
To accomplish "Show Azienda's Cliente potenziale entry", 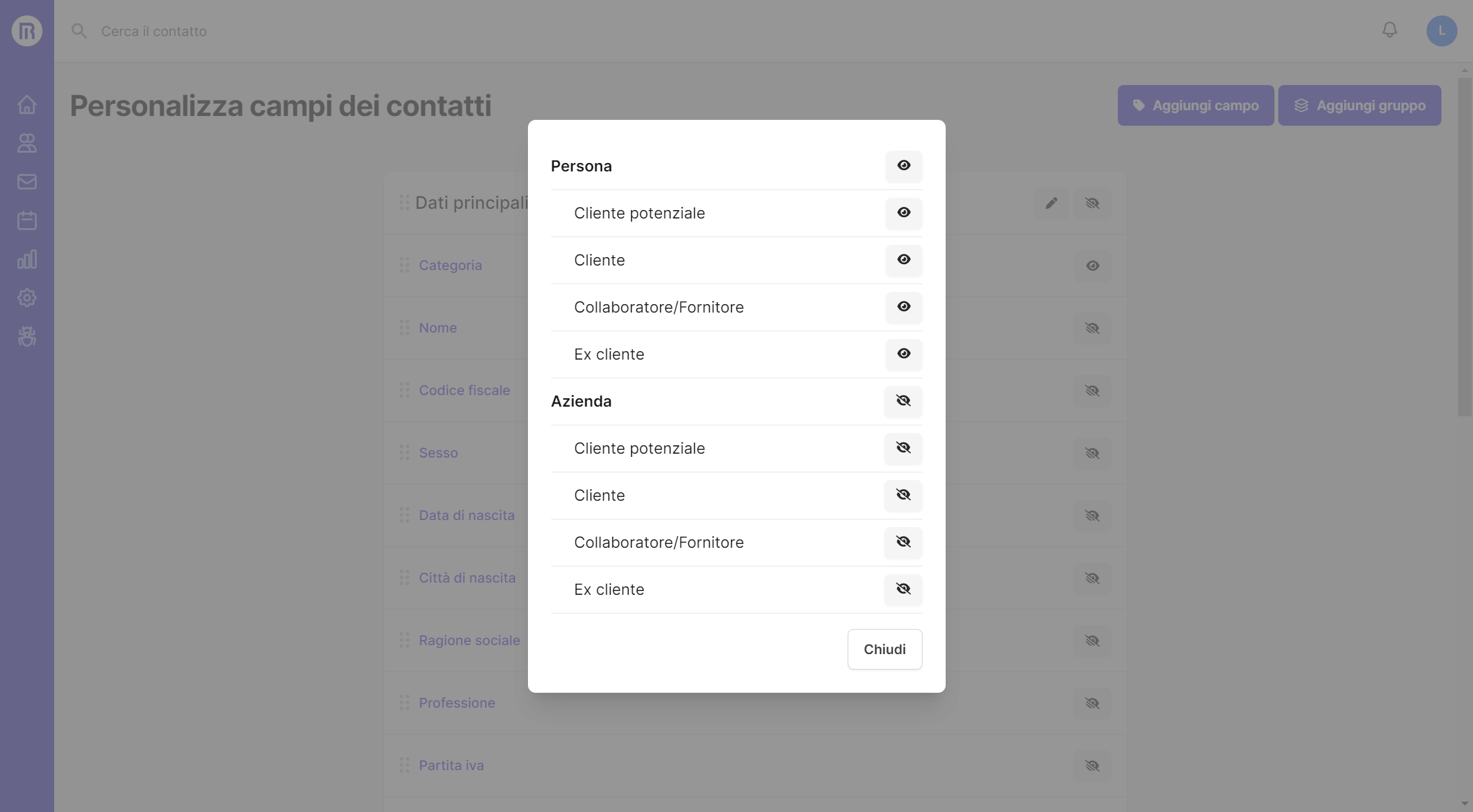I will (x=903, y=449).
